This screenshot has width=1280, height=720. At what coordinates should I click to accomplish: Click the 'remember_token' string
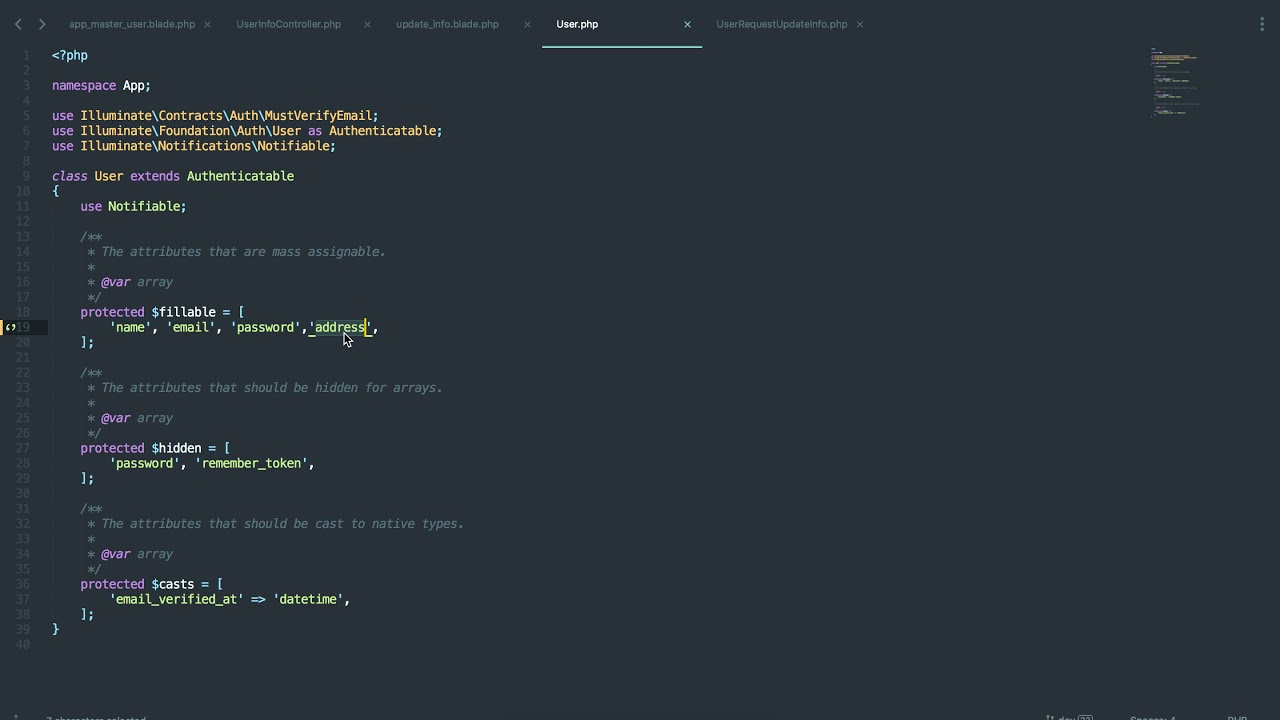click(x=251, y=463)
